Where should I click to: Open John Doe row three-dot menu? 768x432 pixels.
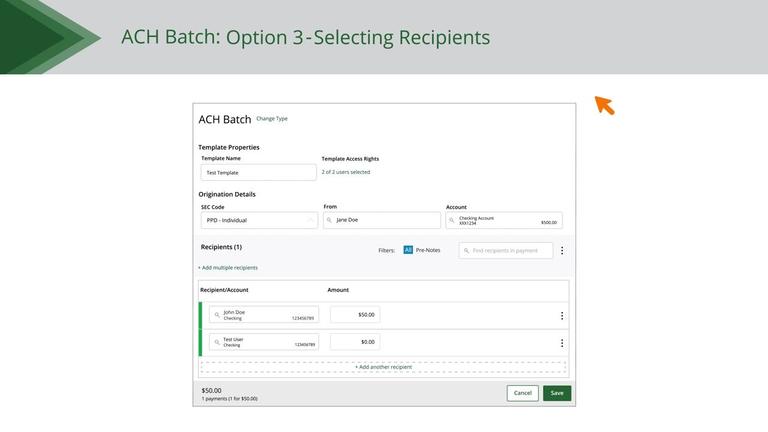(562, 316)
